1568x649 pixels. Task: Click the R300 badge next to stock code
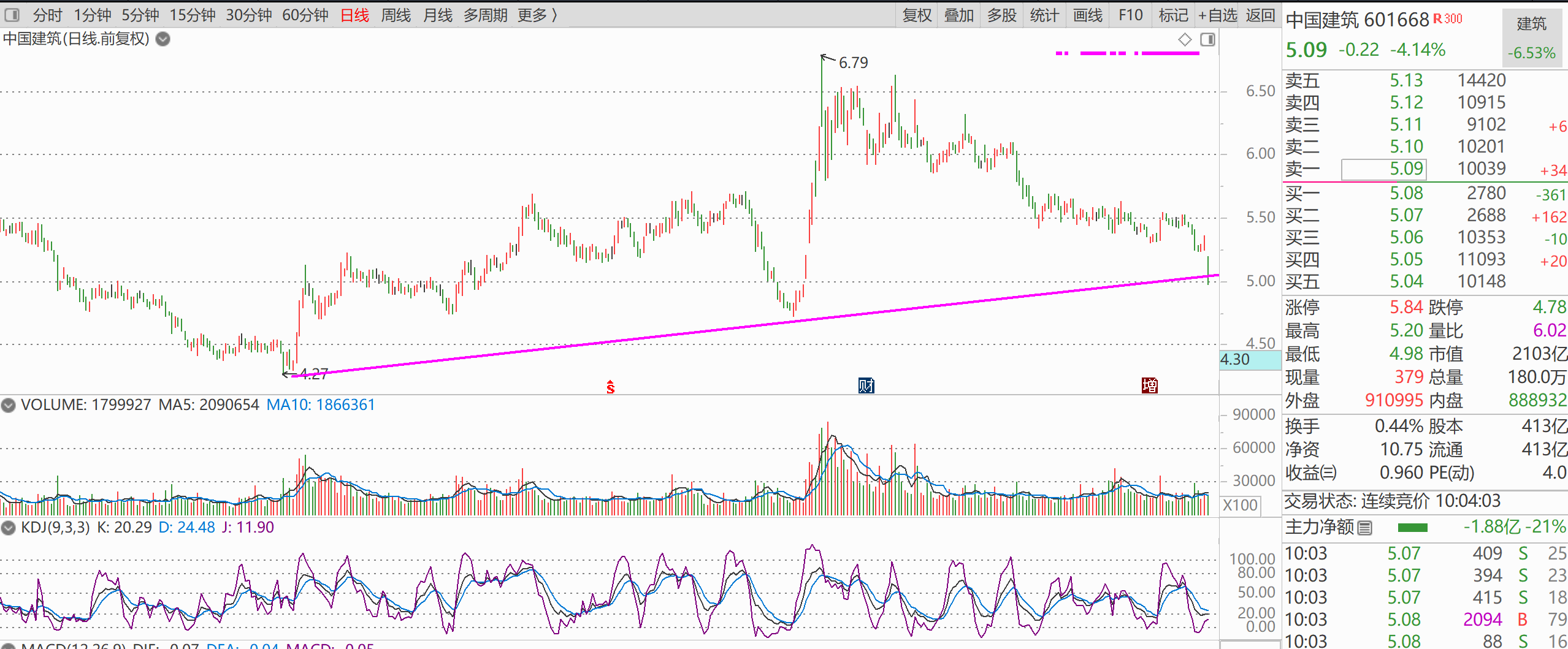(x=1447, y=18)
